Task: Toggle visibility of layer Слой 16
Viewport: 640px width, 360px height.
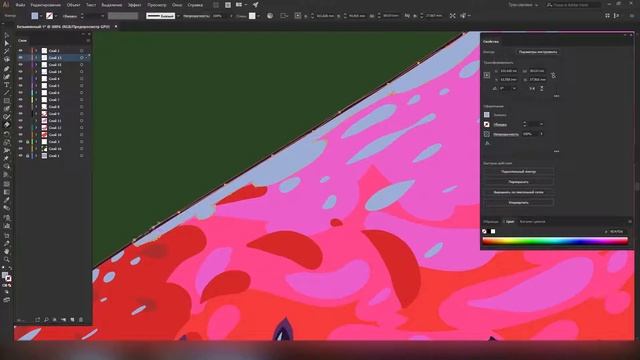Action: coord(21,149)
